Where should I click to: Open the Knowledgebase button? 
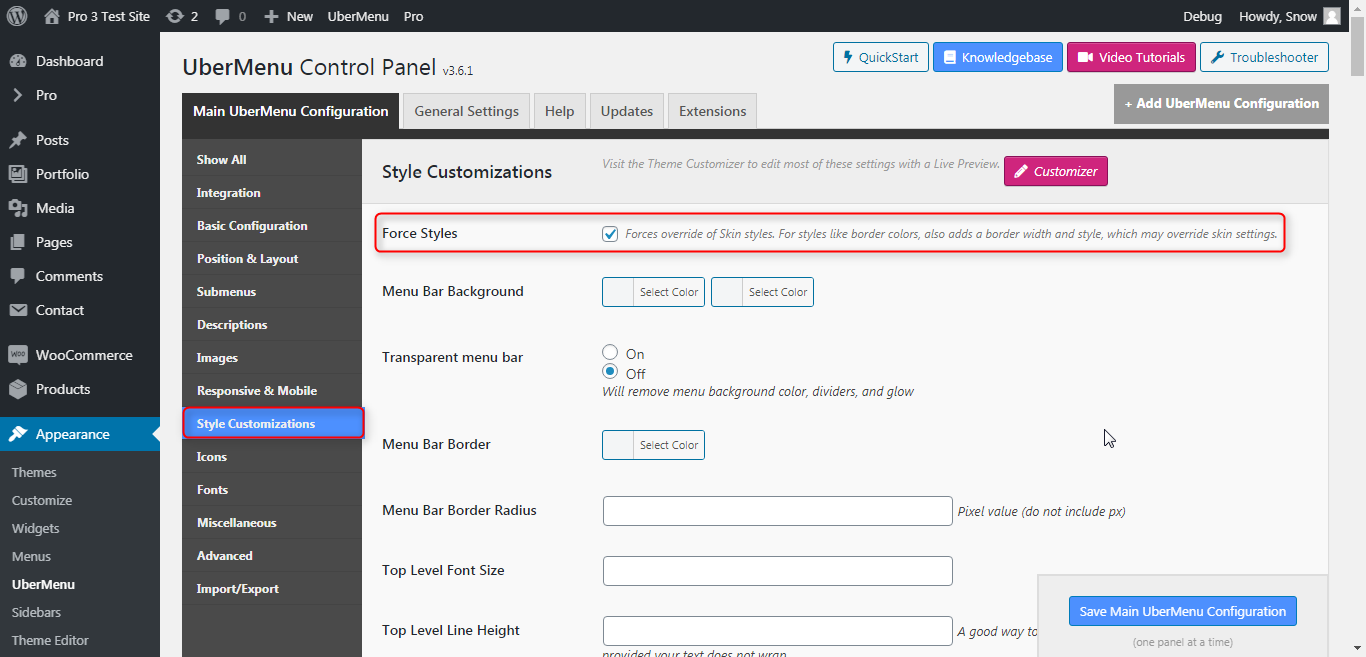[997, 57]
